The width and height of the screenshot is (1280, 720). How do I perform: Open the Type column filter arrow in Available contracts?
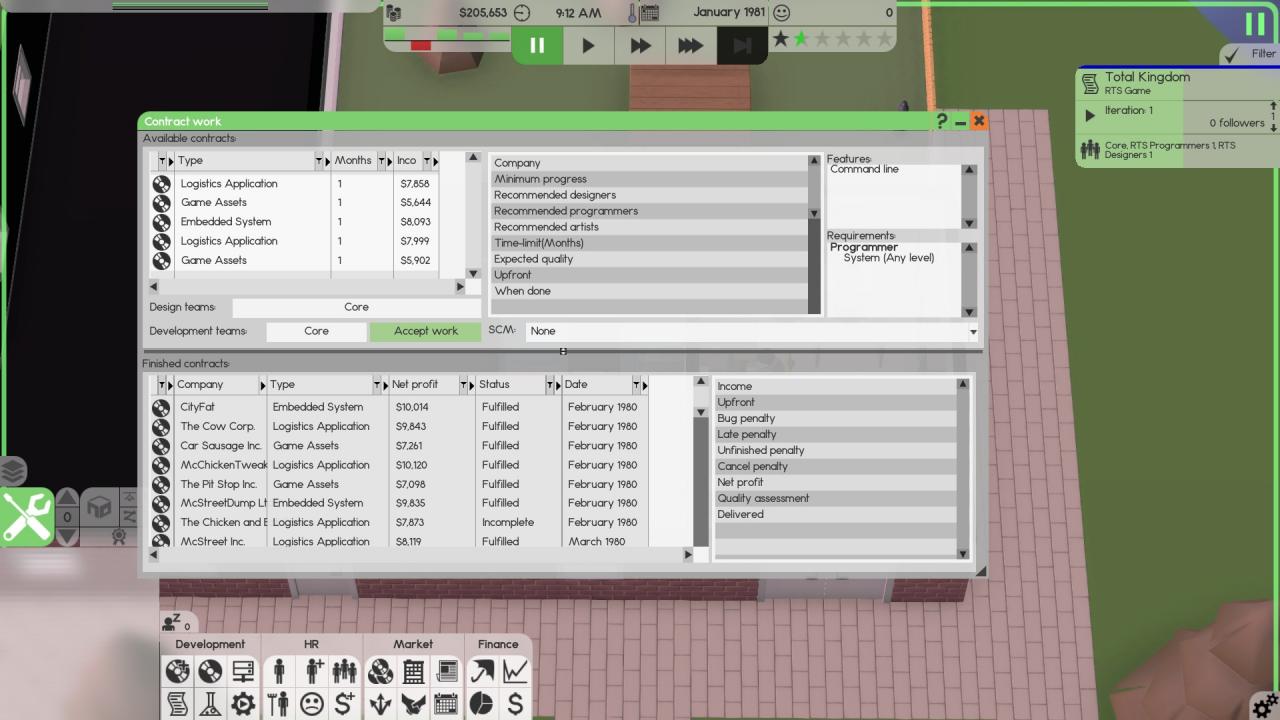(x=319, y=161)
